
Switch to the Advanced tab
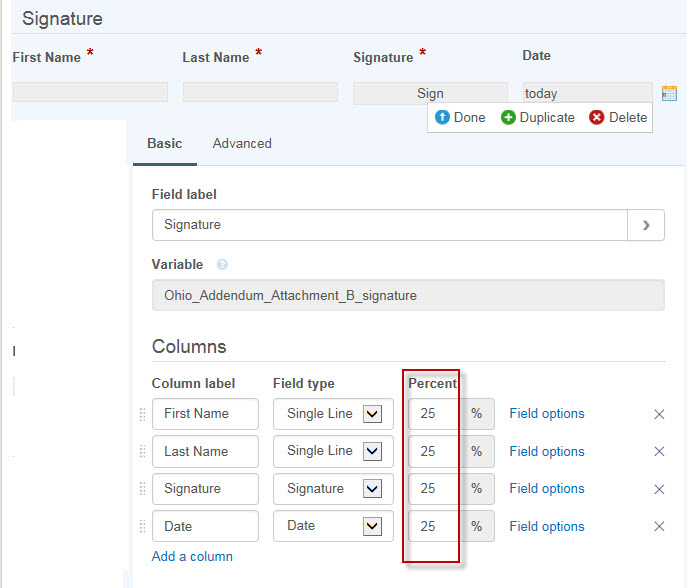pyautogui.click(x=242, y=143)
